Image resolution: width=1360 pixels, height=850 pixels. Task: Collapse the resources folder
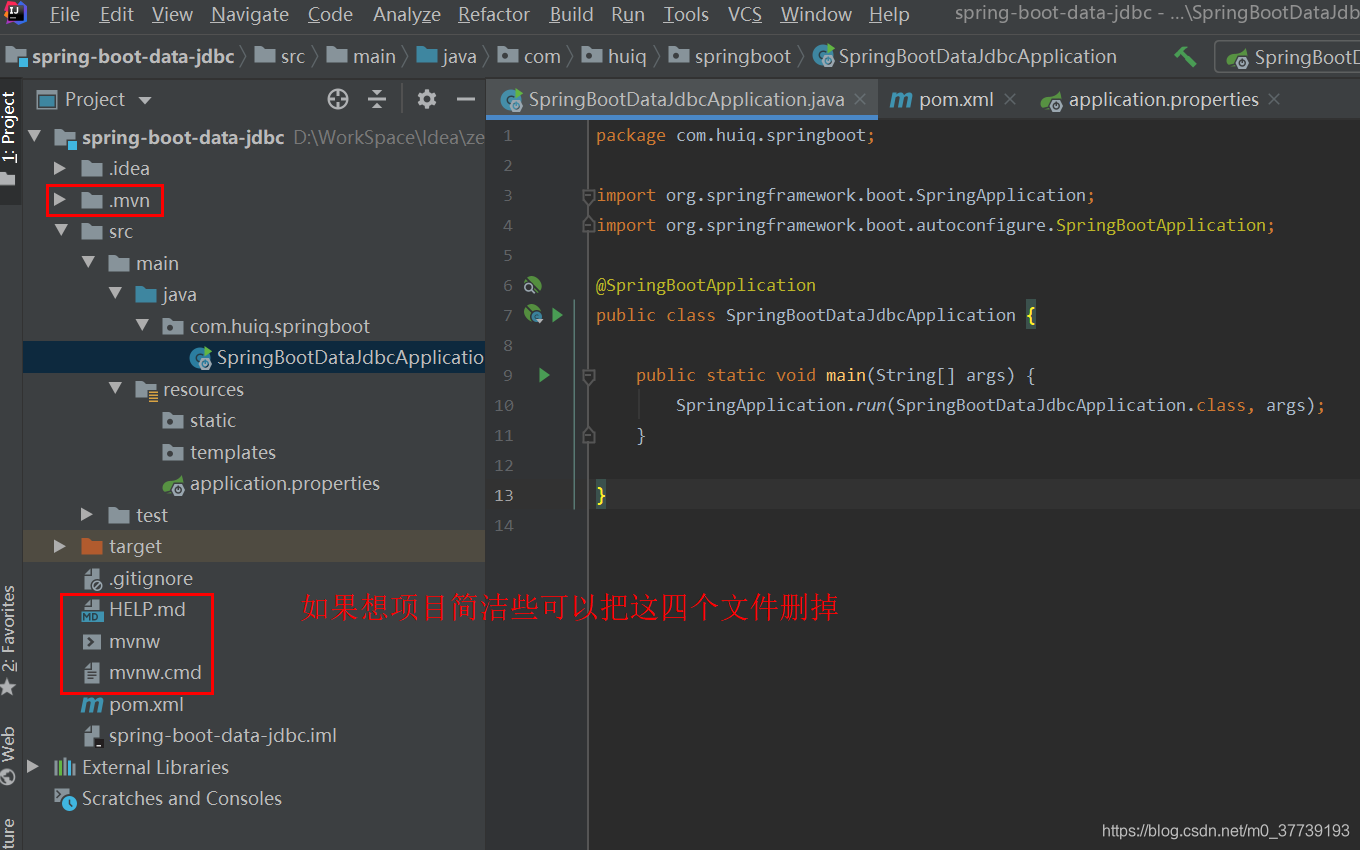coord(116,389)
